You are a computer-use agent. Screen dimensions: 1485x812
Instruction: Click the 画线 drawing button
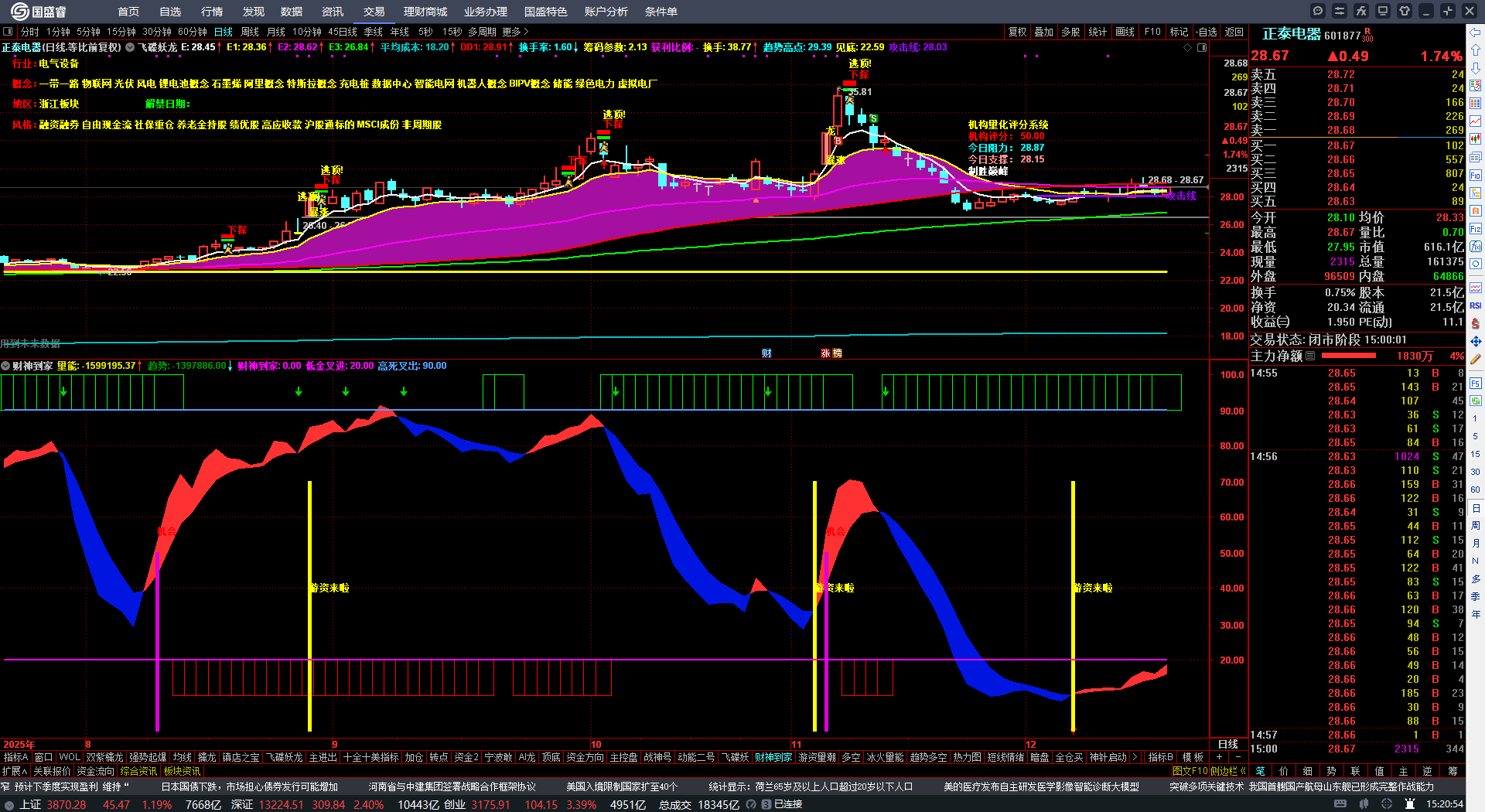click(x=1125, y=32)
